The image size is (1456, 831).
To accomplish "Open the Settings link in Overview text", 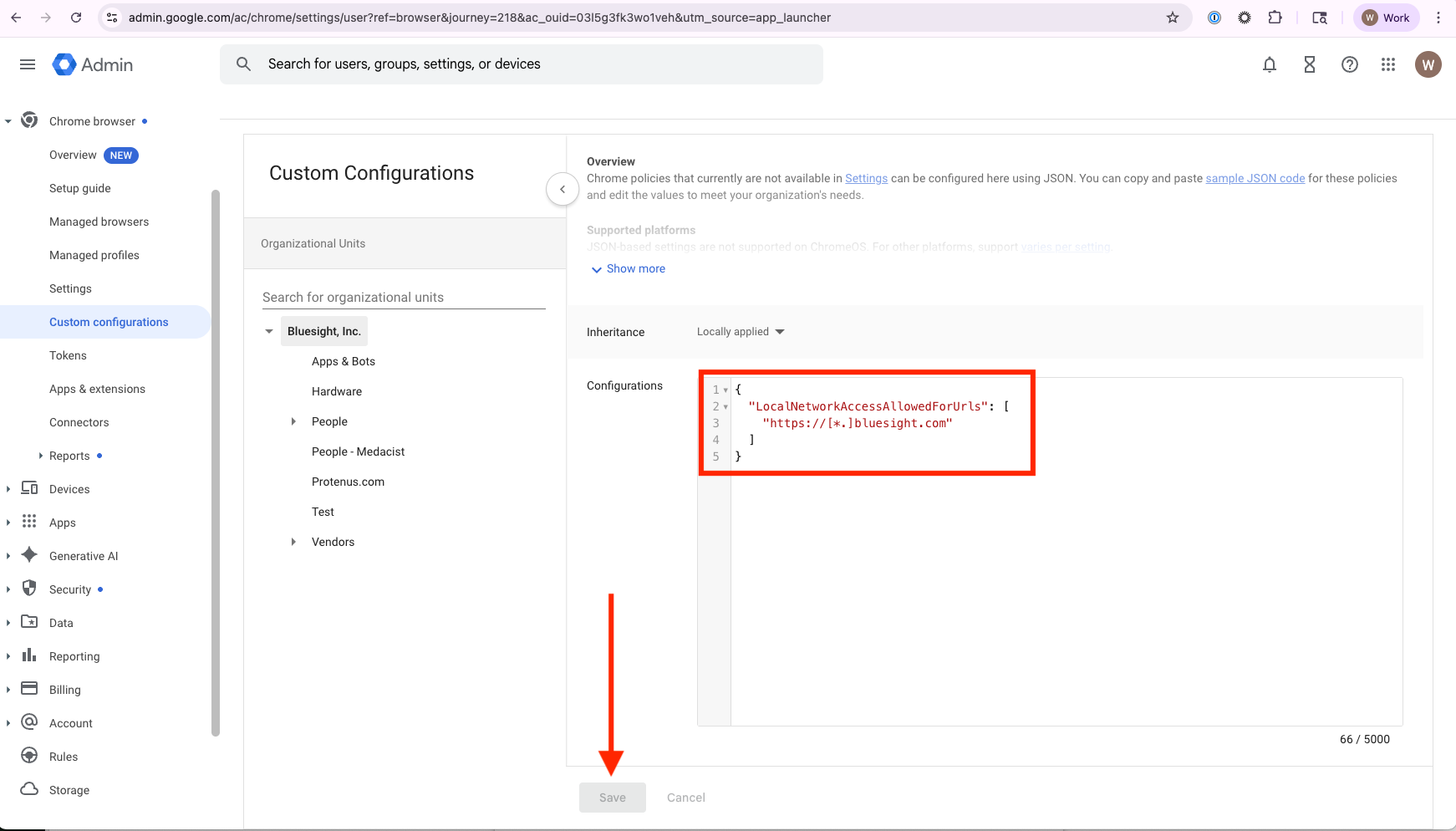I will click(866, 178).
